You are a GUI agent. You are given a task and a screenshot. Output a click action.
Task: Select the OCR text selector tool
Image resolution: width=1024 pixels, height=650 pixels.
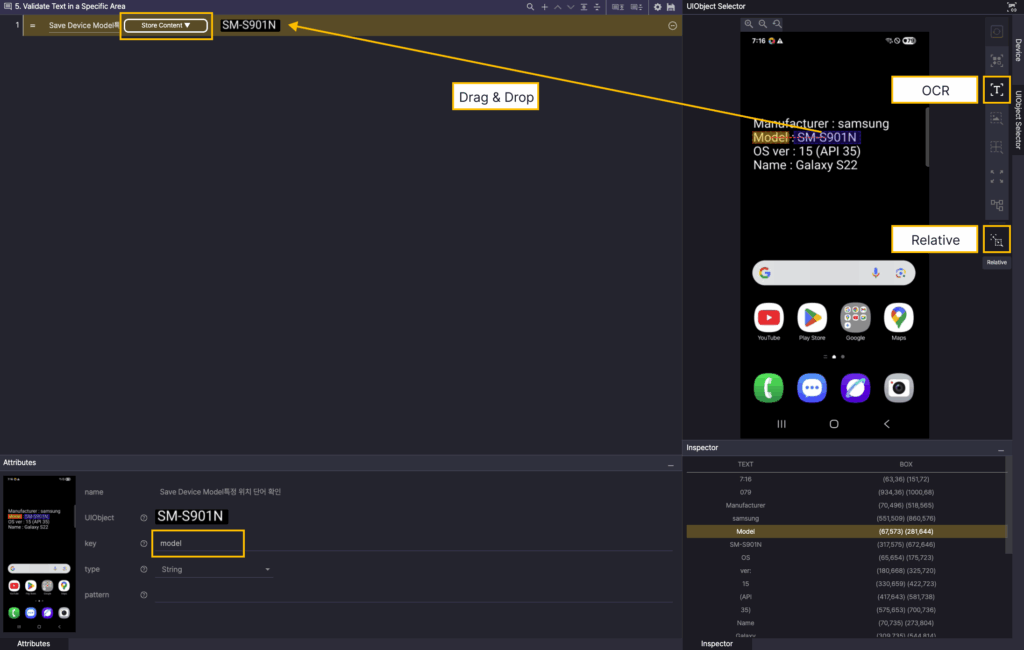996,90
